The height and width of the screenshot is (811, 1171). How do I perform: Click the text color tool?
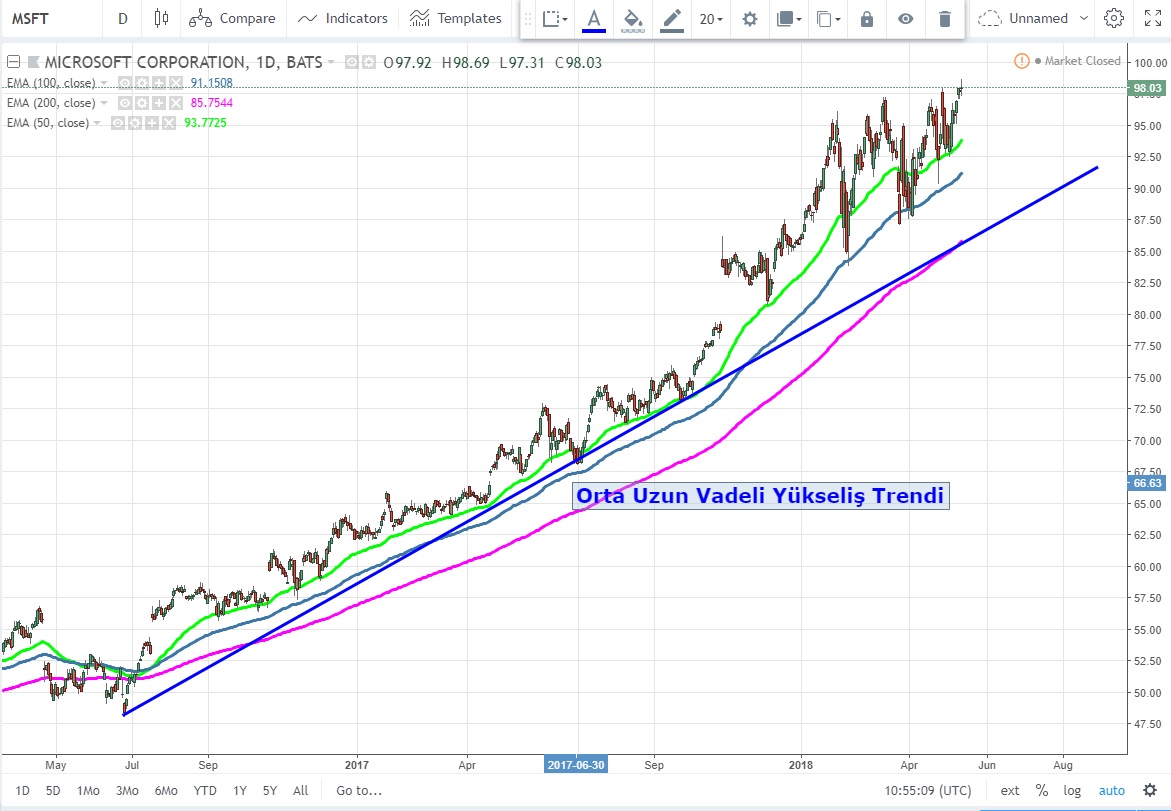pos(594,18)
